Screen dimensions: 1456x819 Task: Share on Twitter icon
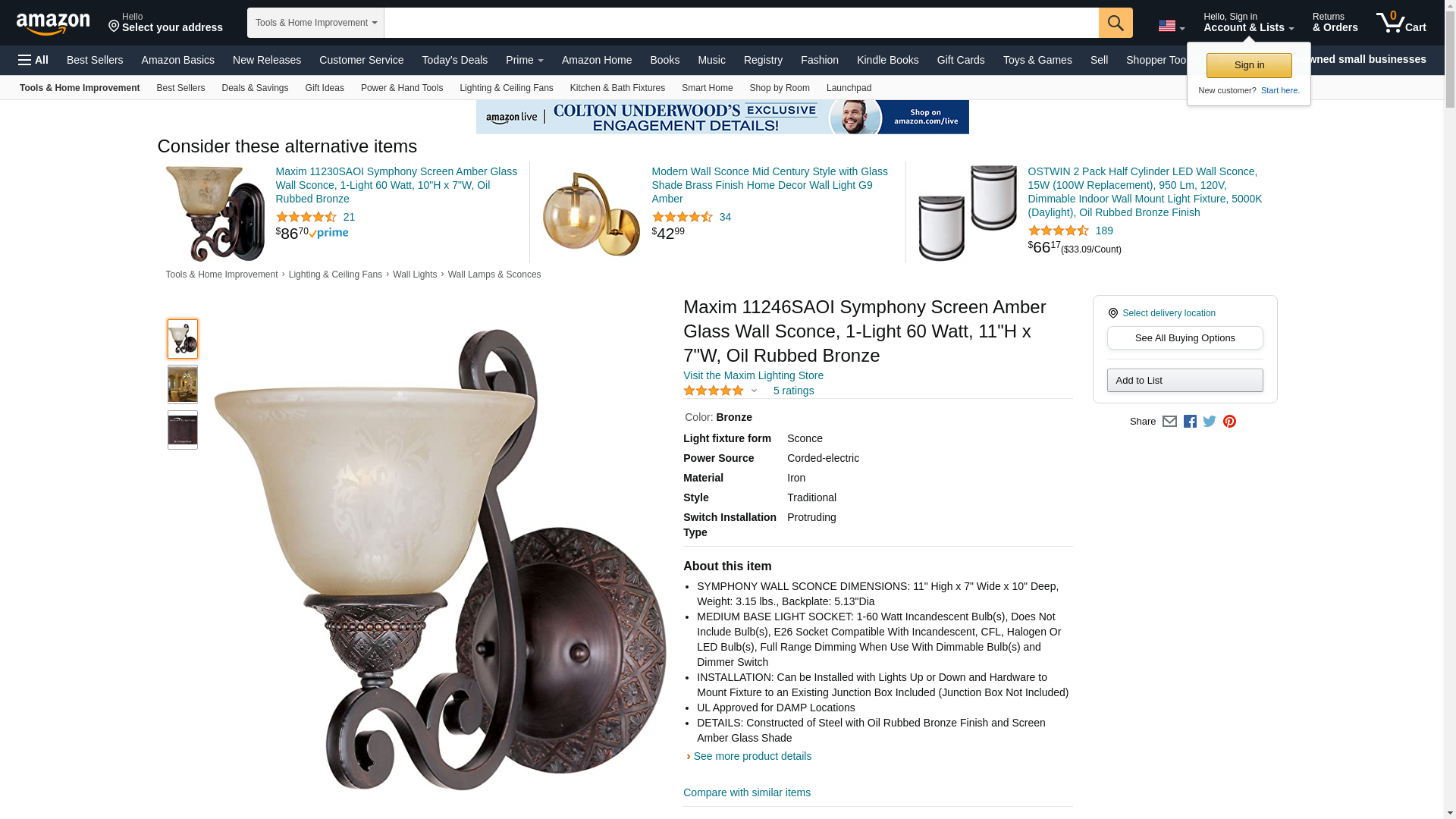[1210, 422]
